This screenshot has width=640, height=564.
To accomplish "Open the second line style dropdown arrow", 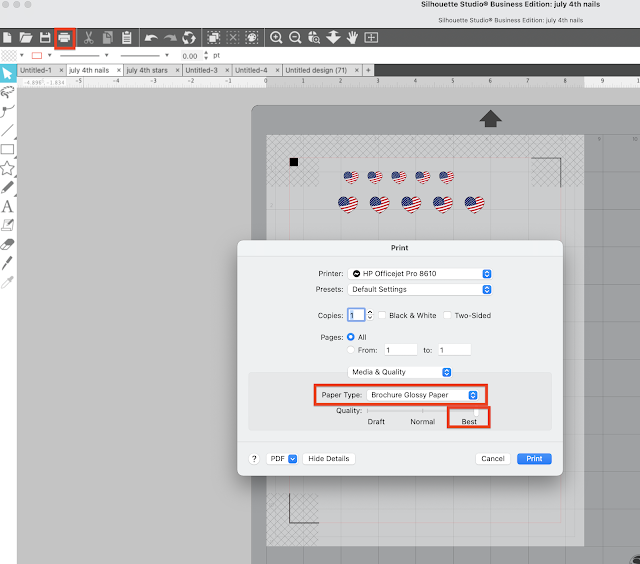I will (167, 55).
